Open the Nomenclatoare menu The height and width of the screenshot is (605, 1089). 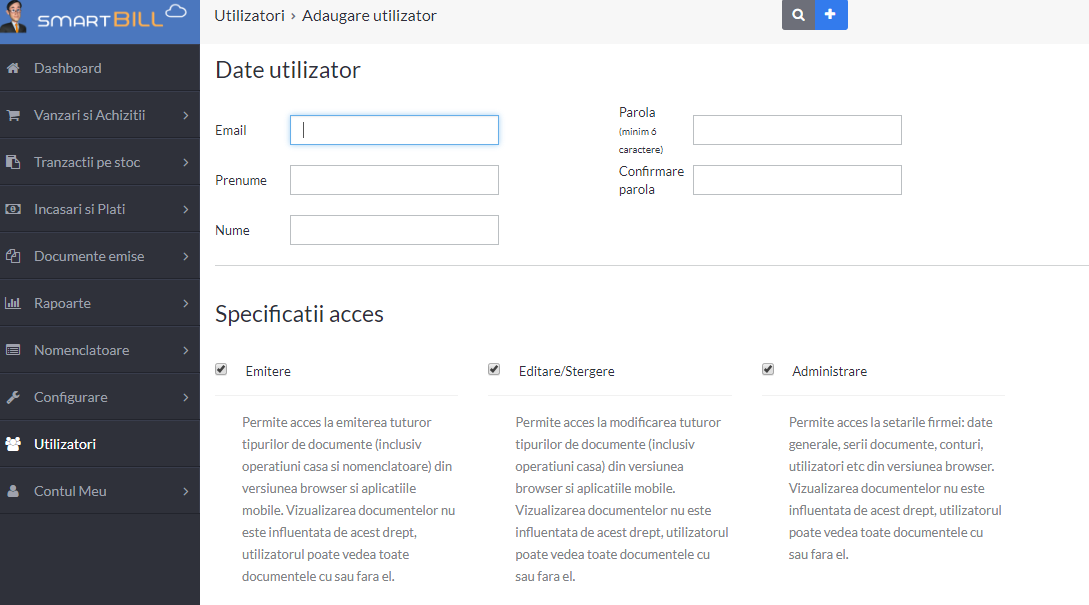[100, 350]
